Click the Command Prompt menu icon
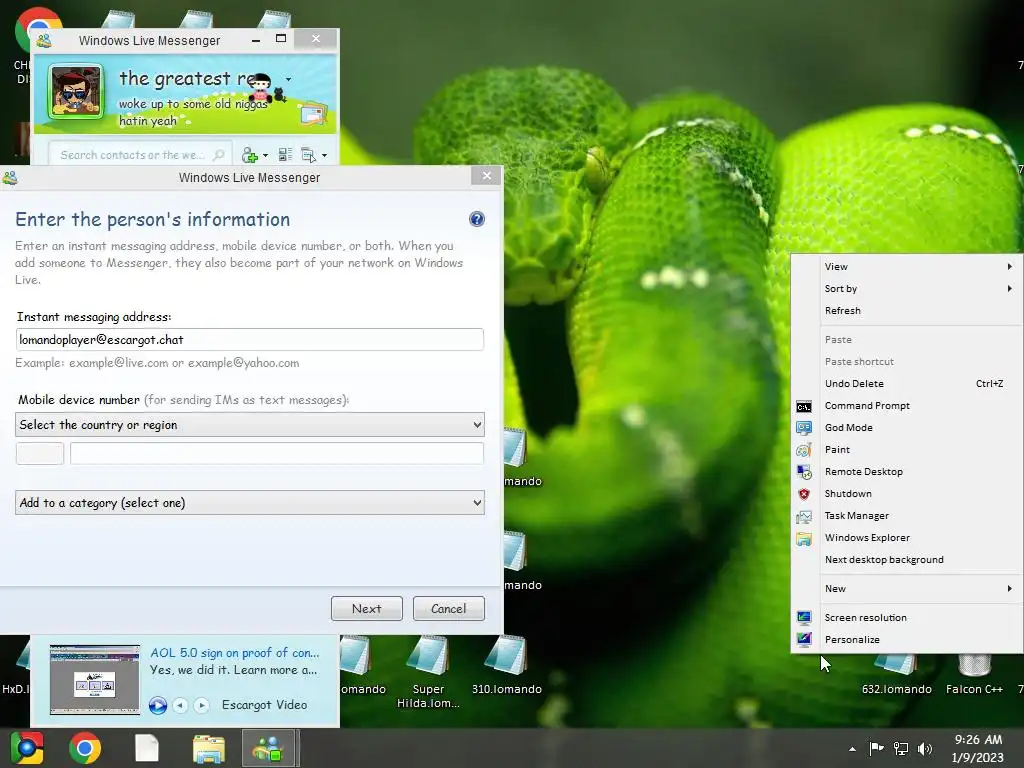This screenshot has height=768, width=1024. coord(804,407)
